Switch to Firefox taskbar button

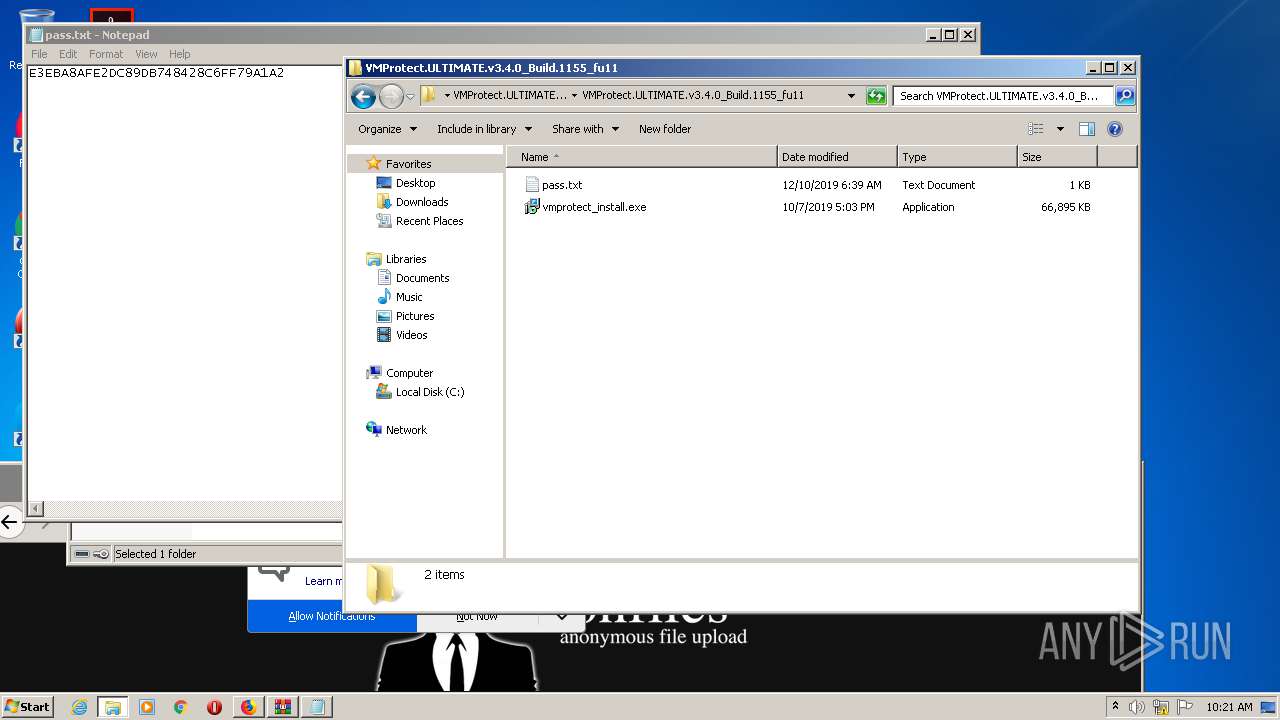tap(248, 707)
